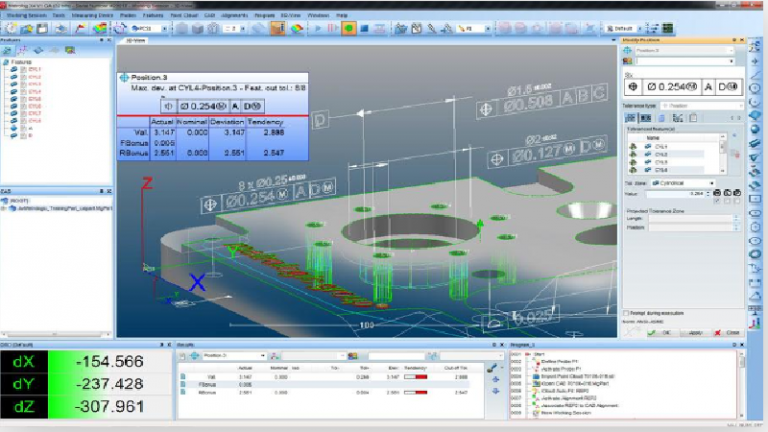This screenshot has height=432, width=768.
Task: Click the tolerance feature list scrollbar
Action: (x=722, y=153)
